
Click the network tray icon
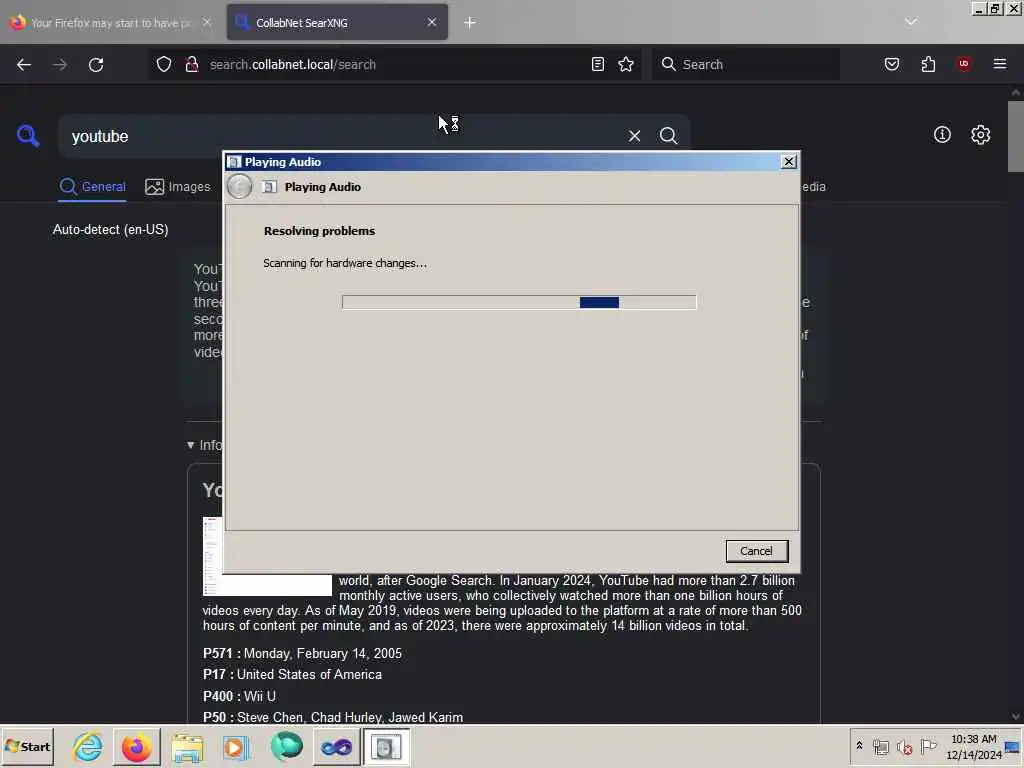pyautogui.click(x=880, y=746)
